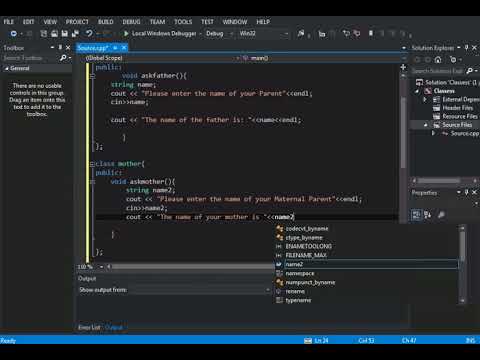
Task: Click the Save All toolbar icon
Action: [x=75, y=34]
